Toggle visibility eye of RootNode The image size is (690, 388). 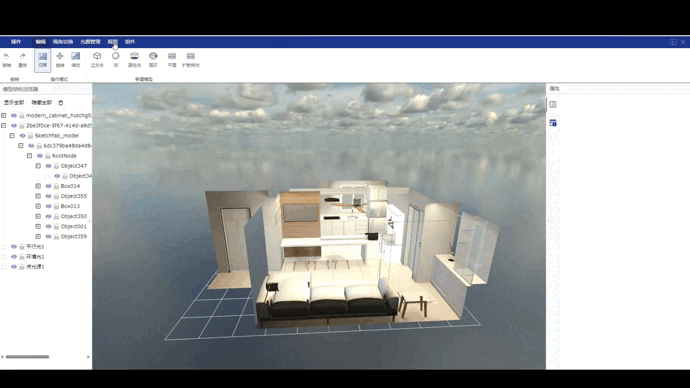click(x=40, y=156)
